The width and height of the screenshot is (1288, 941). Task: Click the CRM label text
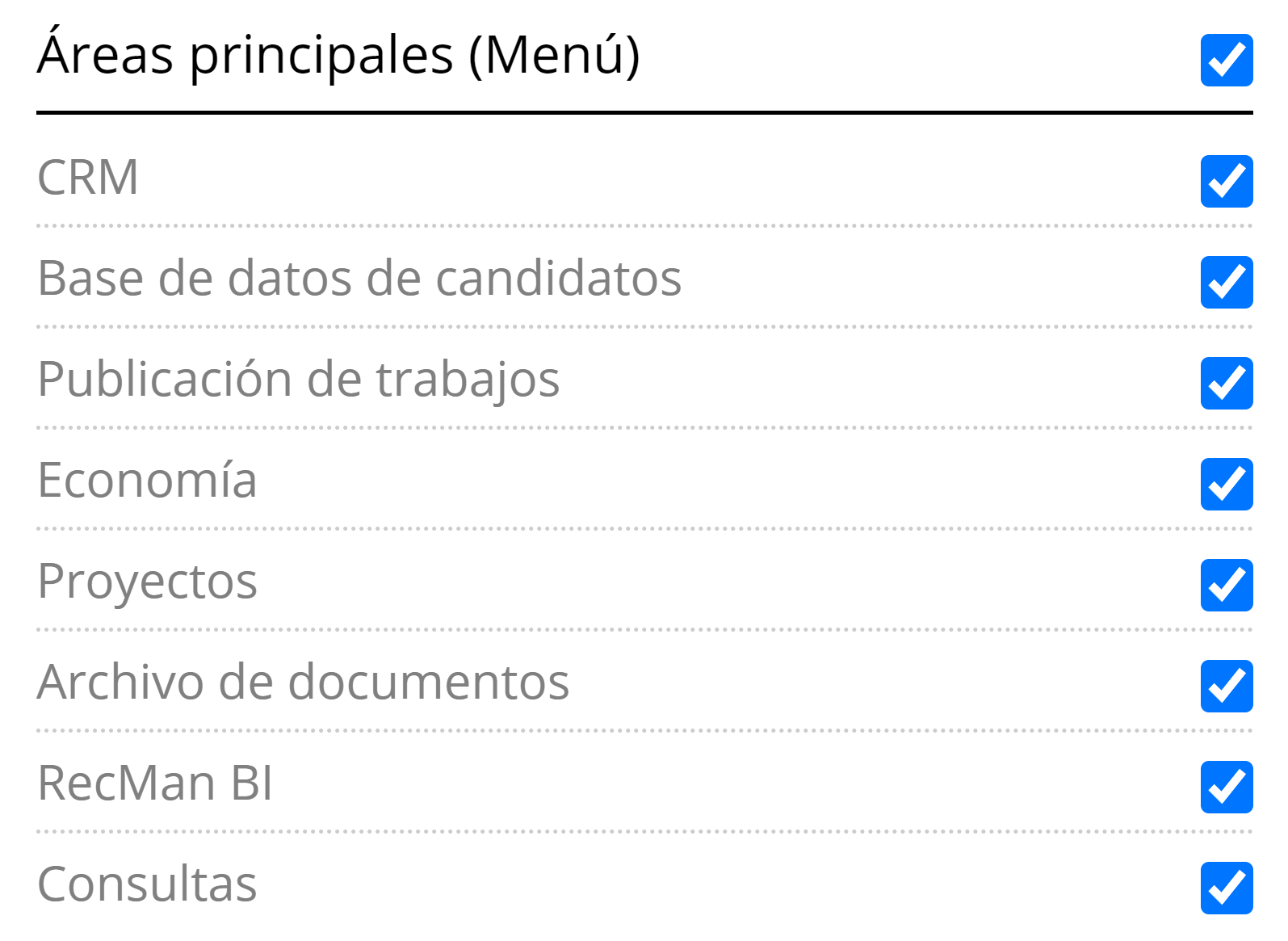(x=88, y=177)
